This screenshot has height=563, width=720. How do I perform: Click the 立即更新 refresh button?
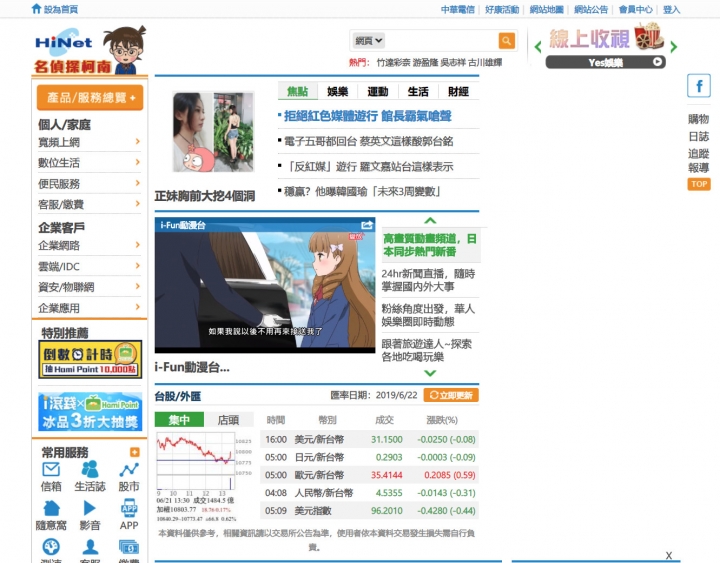click(x=451, y=395)
